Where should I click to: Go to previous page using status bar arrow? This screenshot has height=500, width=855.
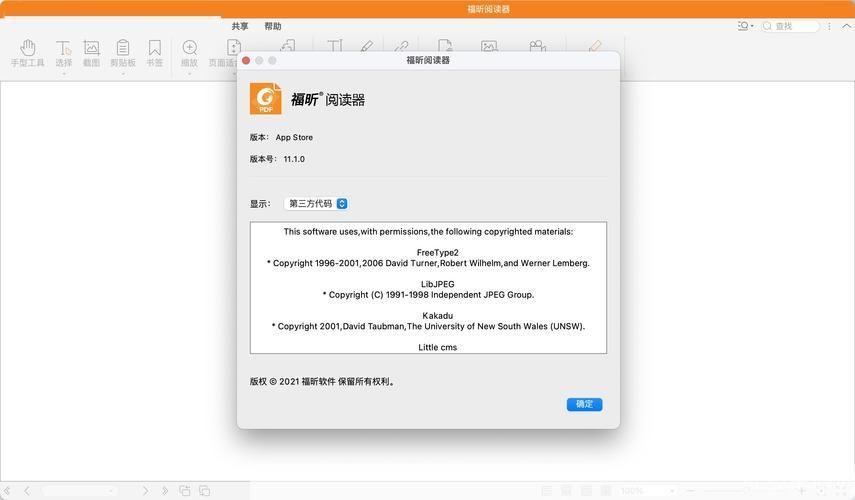(x=26, y=491)
